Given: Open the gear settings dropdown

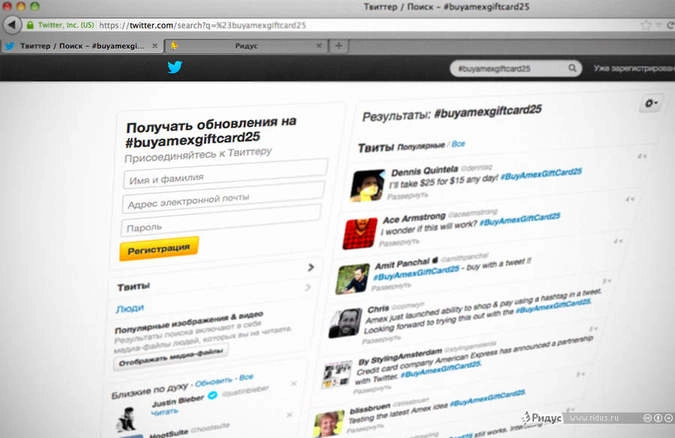Looking at the screenshot, I should (651, 103).
